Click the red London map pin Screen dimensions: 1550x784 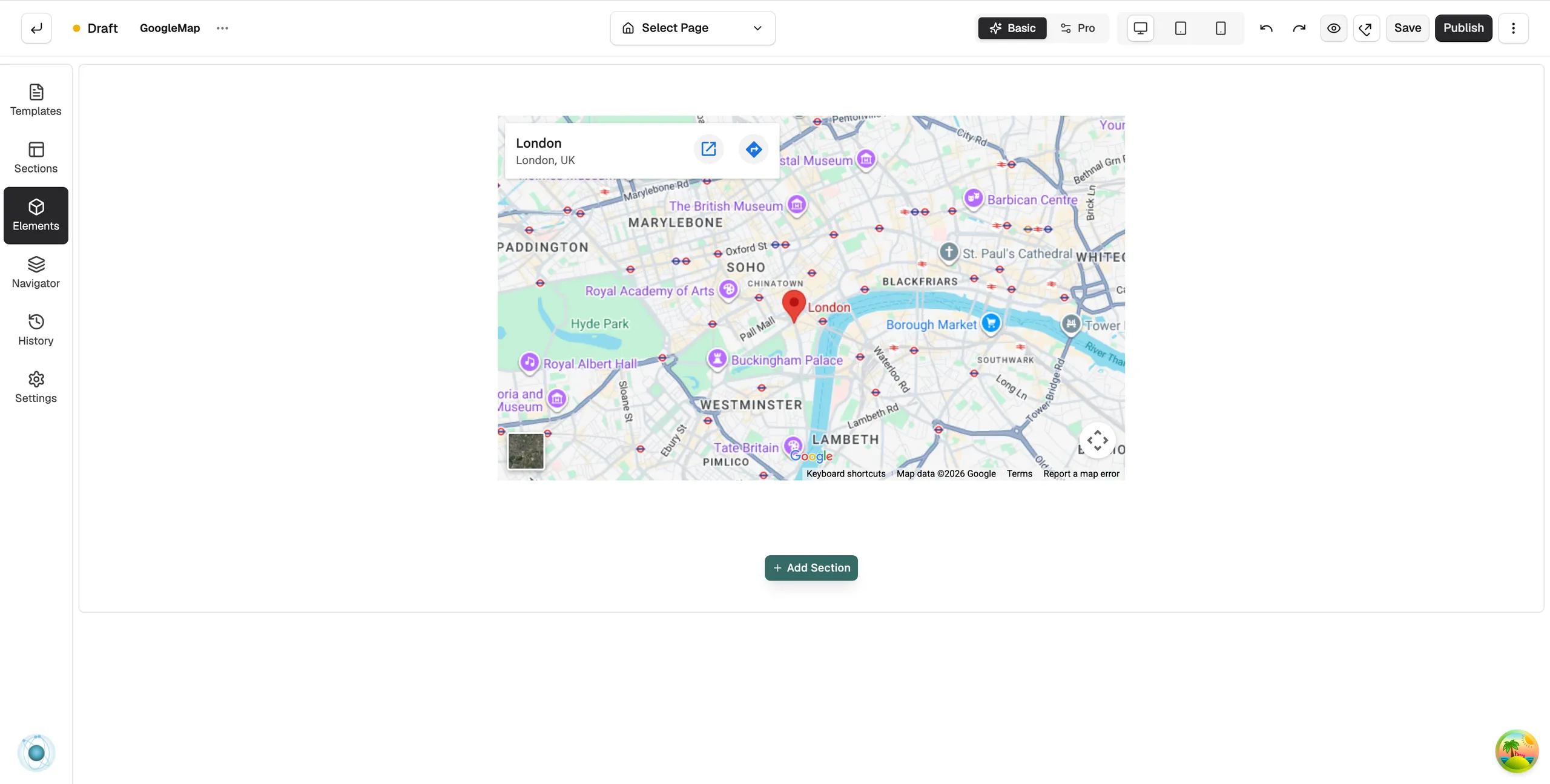pyautogui.click(x=794, y=306)
